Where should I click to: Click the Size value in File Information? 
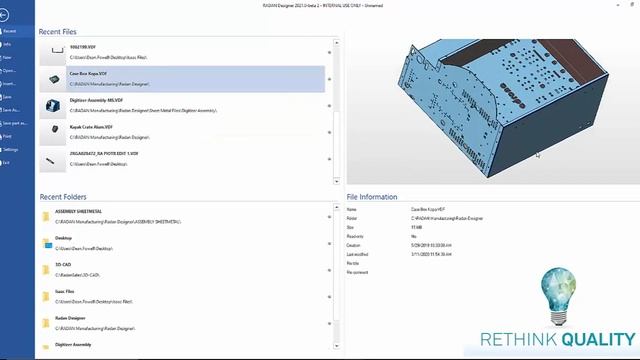(x=416, y=227)
